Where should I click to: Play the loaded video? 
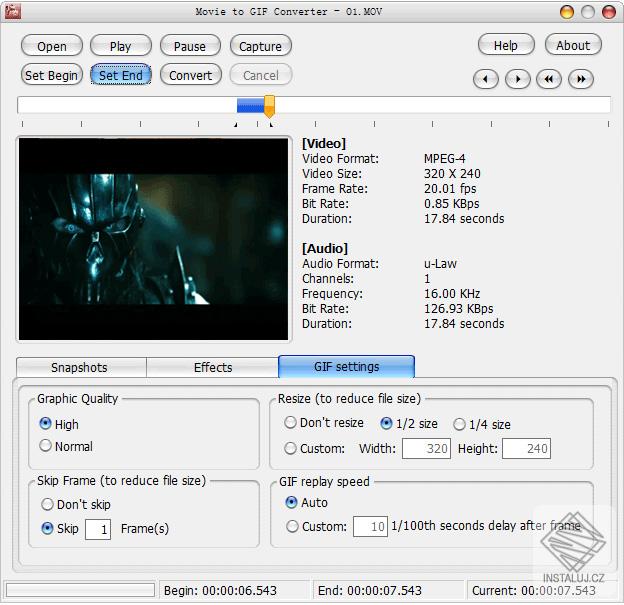[x=121, y=46]
